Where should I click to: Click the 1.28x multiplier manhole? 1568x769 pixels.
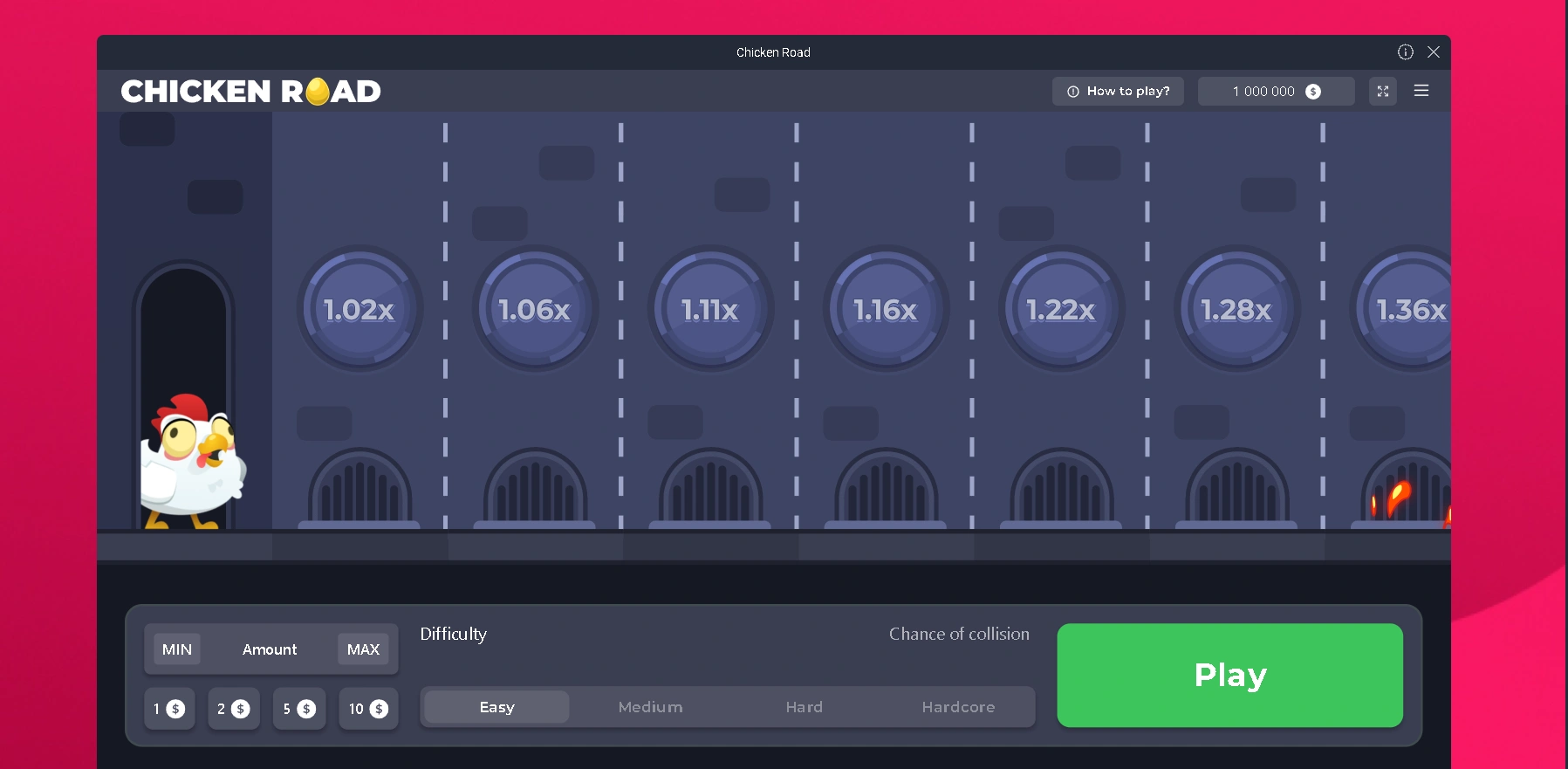[x=1236, y=309]
